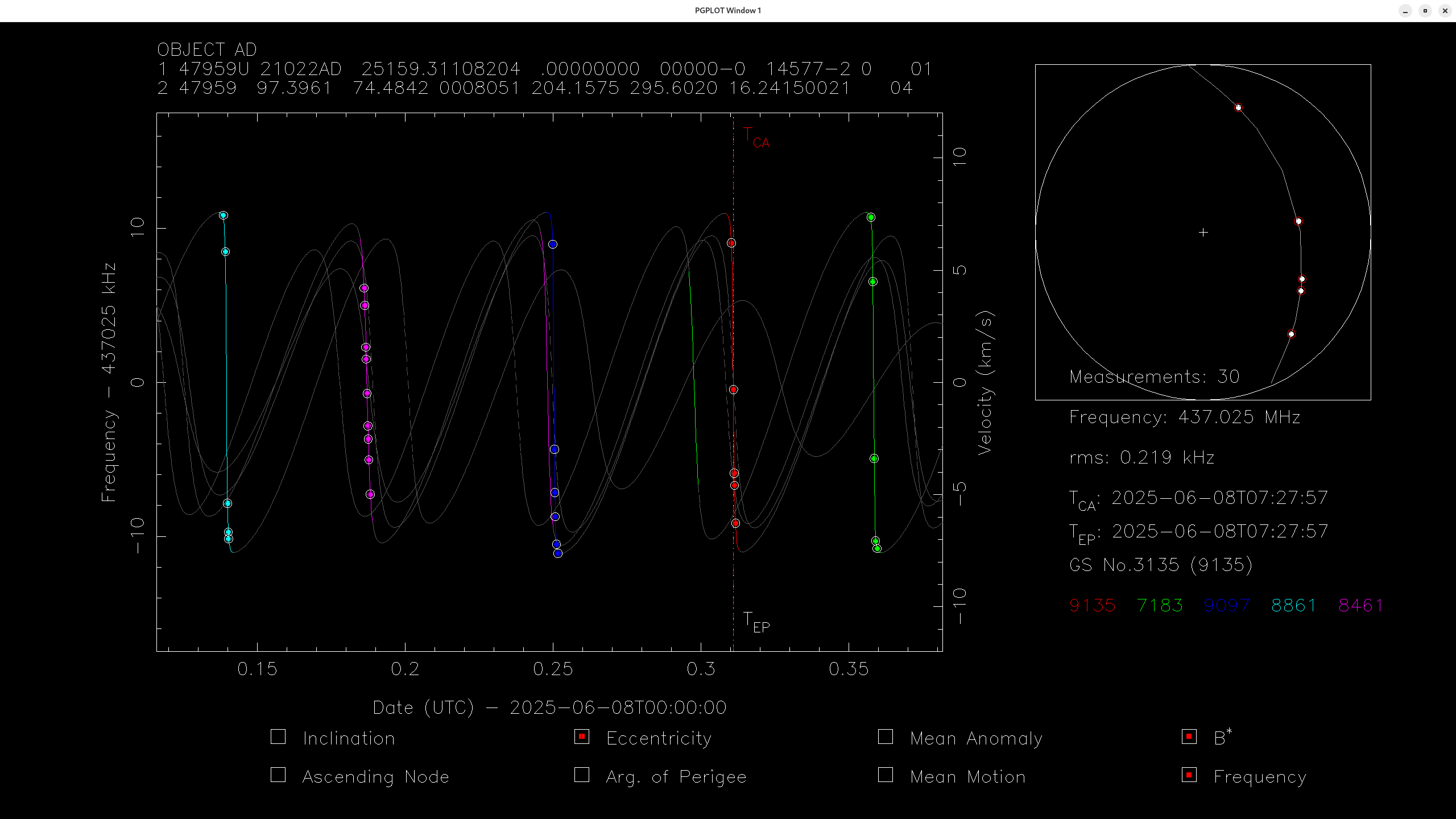Click the center cross in sky plot
1456x819 pixels.
click(x=1203, y=232)
